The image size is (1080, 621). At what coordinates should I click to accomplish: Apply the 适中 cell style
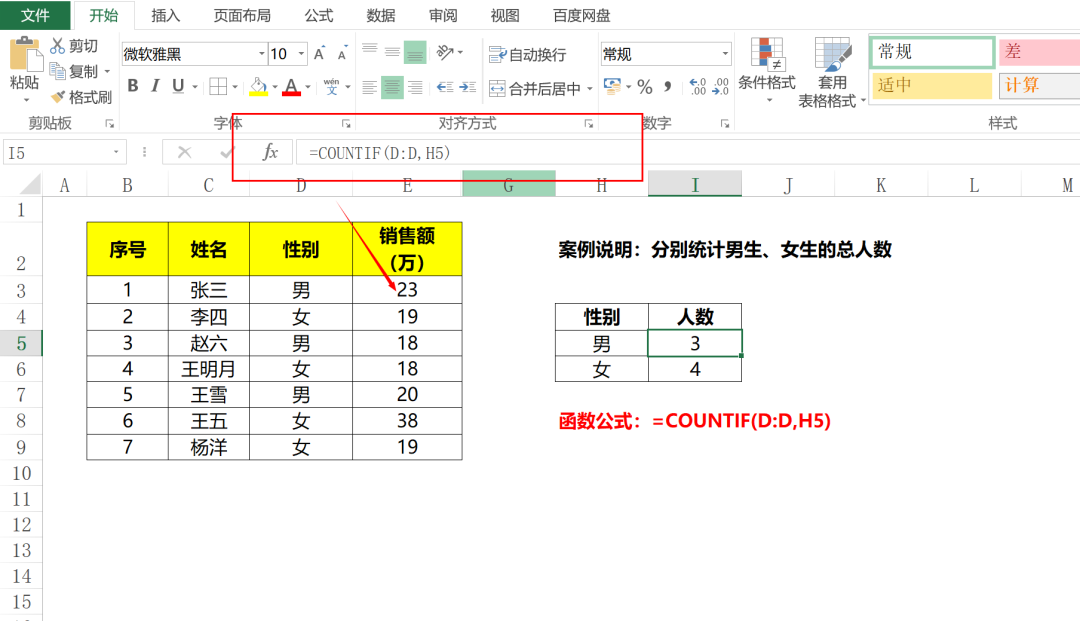931,85
